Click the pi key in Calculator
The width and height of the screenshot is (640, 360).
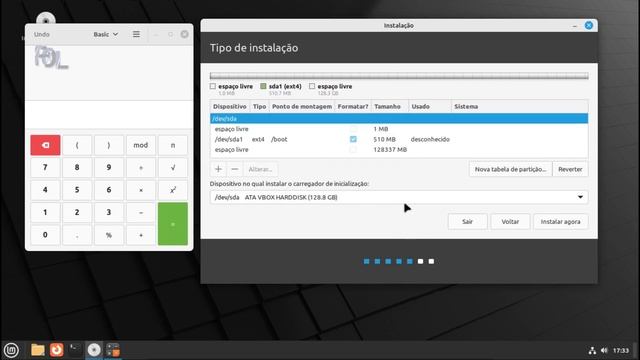click(x=173, y=145)
